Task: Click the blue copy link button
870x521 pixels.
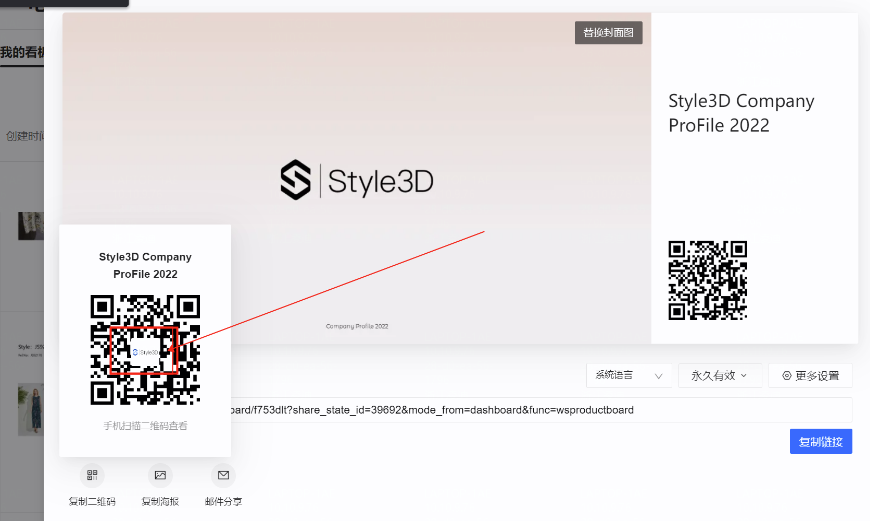Action: [x=821, y=442]
